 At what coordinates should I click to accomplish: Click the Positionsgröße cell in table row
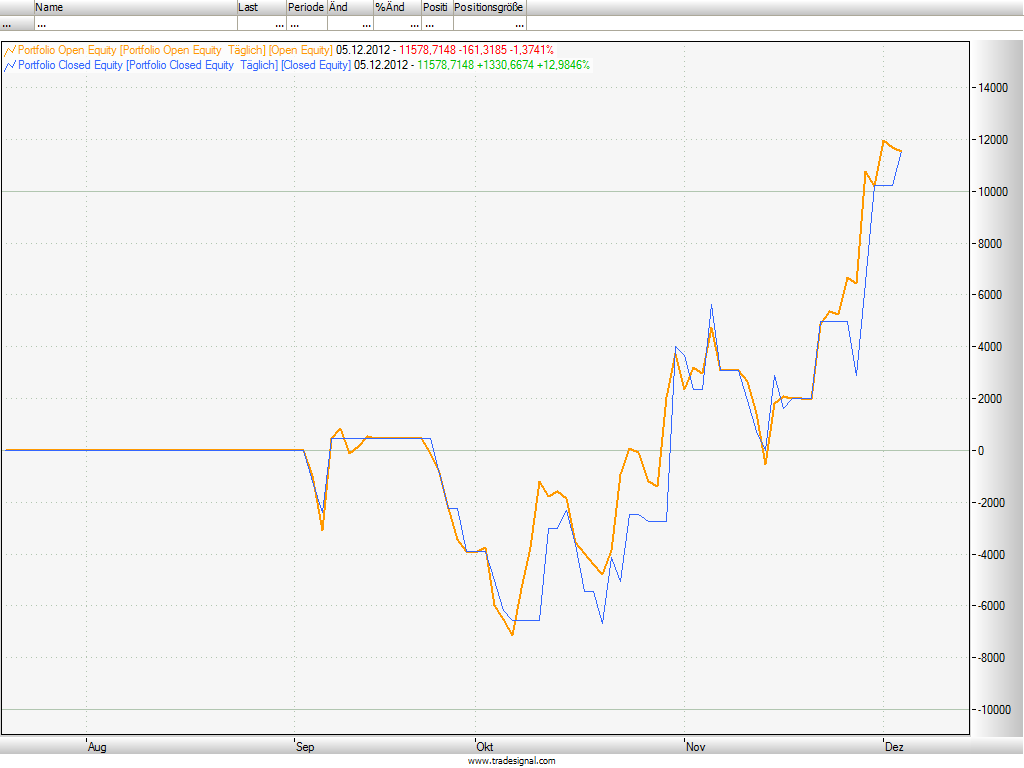coord(490,24)
